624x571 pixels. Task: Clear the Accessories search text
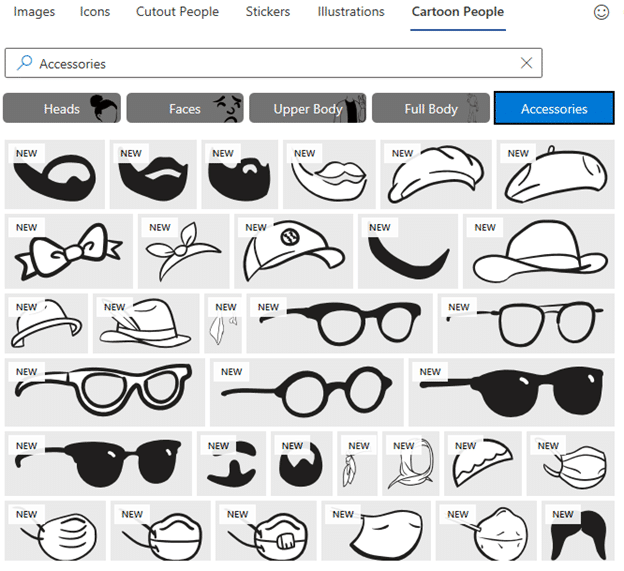[526, 63]
